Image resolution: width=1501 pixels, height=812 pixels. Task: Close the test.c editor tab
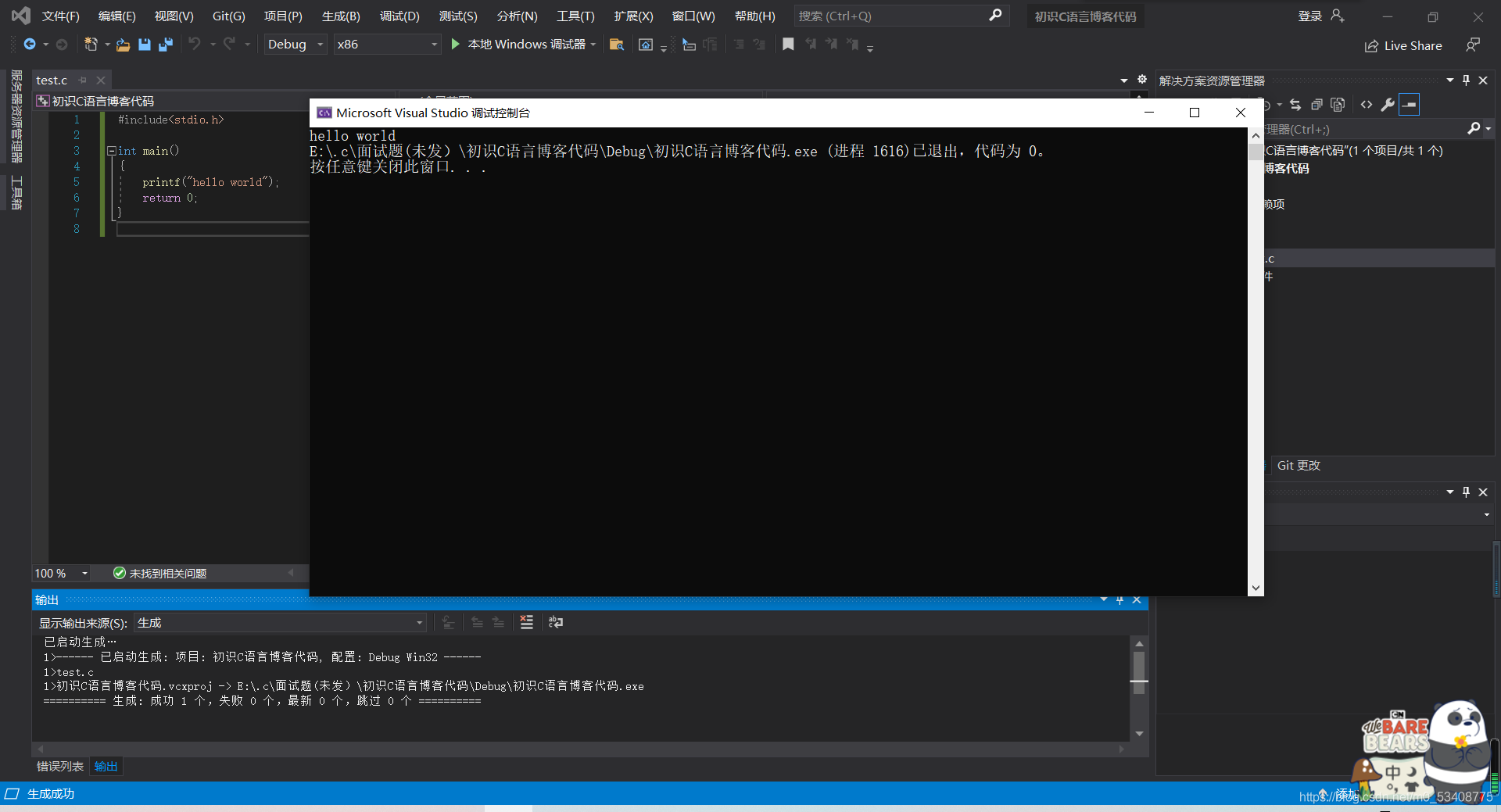[x=101, y=80]
